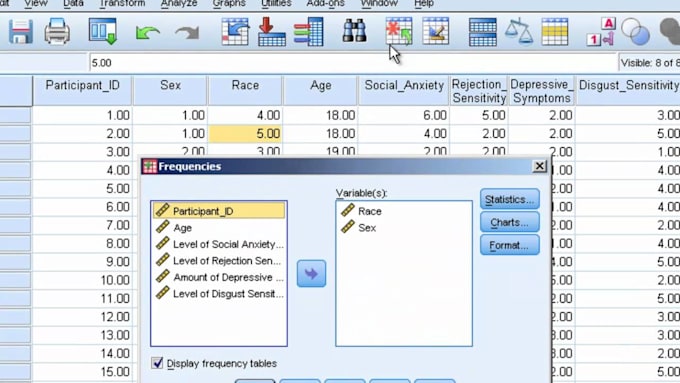Select Amount of Depressive variable
The width and height of the screenshot is (680, 383).
(219, 277)
